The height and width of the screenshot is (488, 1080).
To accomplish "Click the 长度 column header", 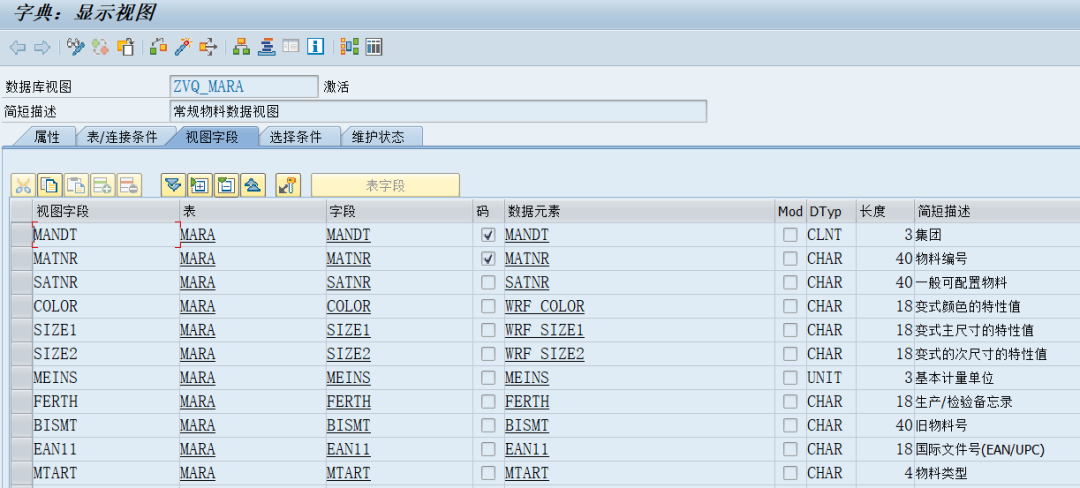I will 885,211.
